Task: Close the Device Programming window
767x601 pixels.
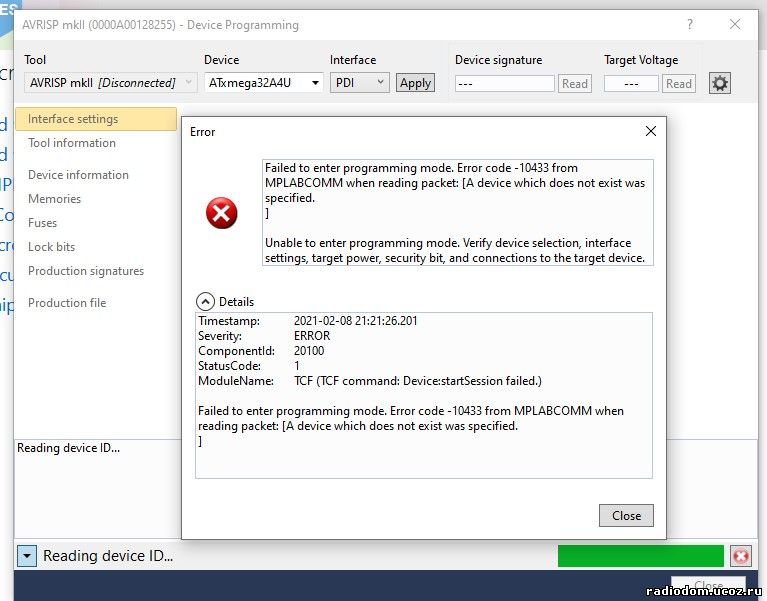Action: click(x=735, y=24)
